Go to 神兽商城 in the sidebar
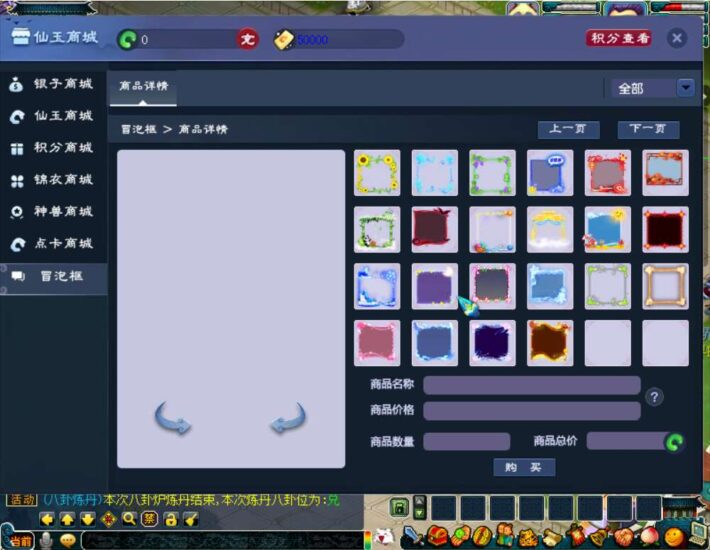The image size is (710, 550). (x=54, y=212)
